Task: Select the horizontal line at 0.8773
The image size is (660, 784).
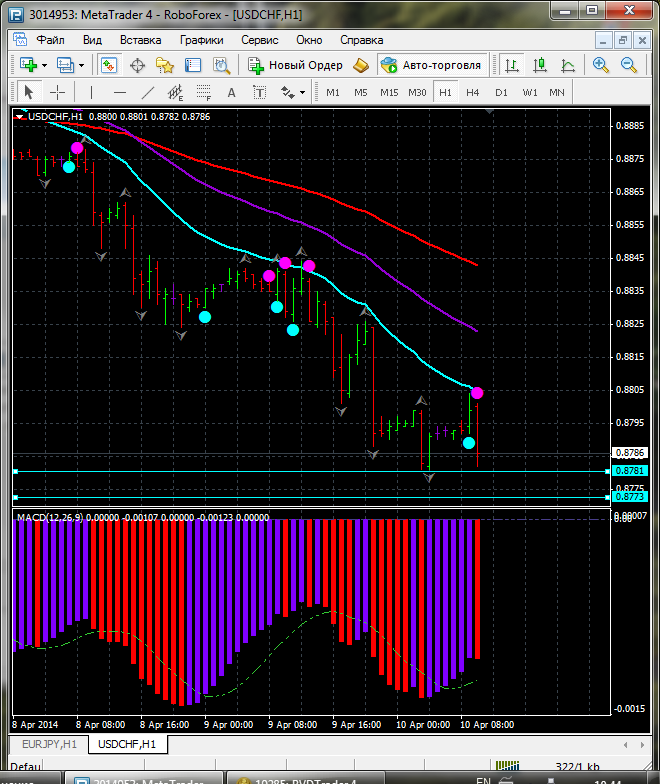Action: tap(311, 498)
